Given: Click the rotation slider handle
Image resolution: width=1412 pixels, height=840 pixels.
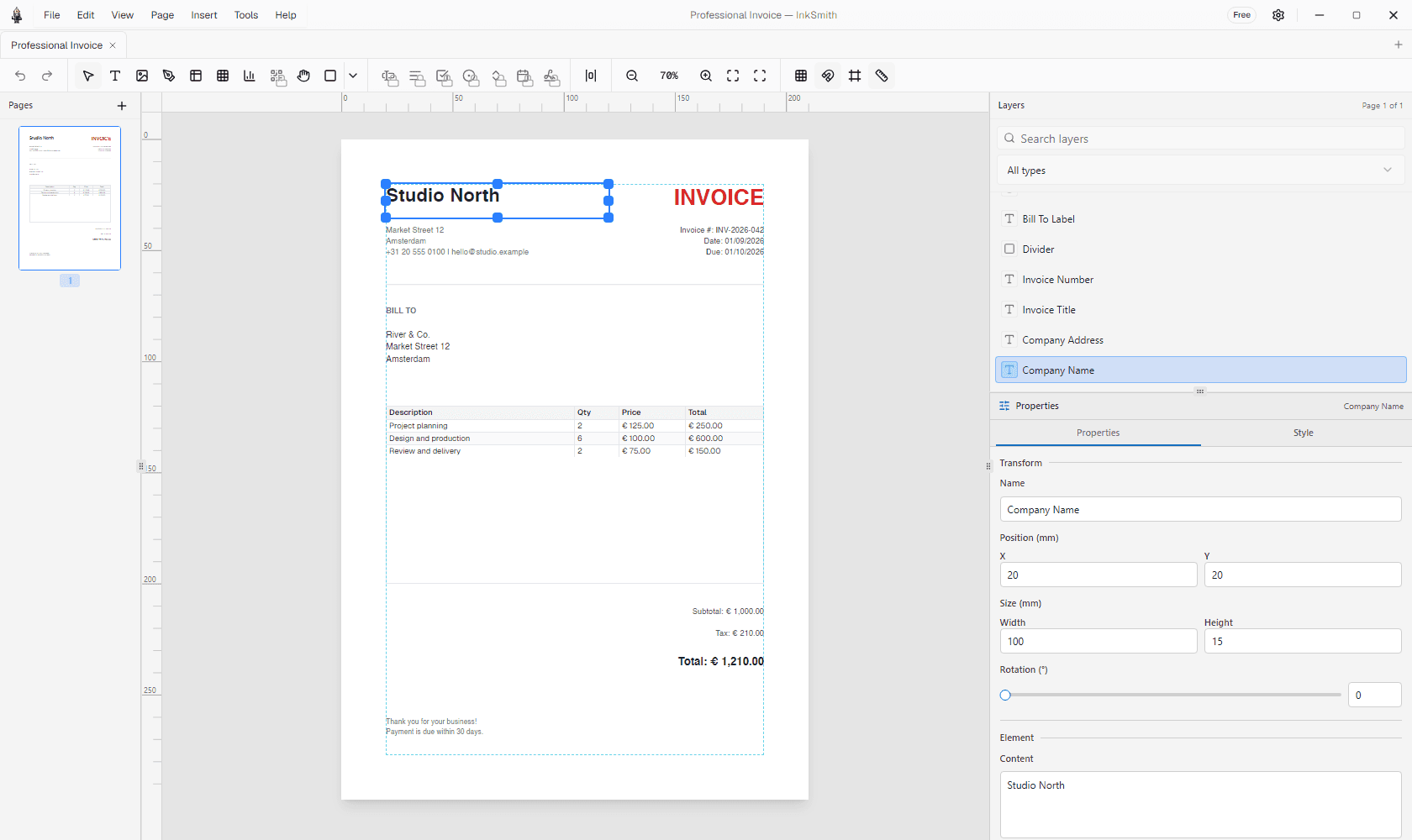Looking at the screenshot, I should coord(1005,695).
